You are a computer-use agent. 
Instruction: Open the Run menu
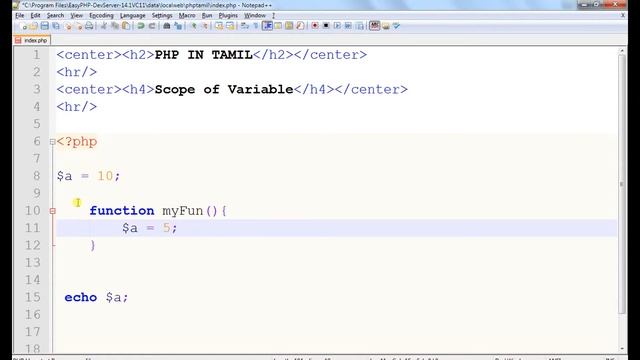tap(207, 16)
